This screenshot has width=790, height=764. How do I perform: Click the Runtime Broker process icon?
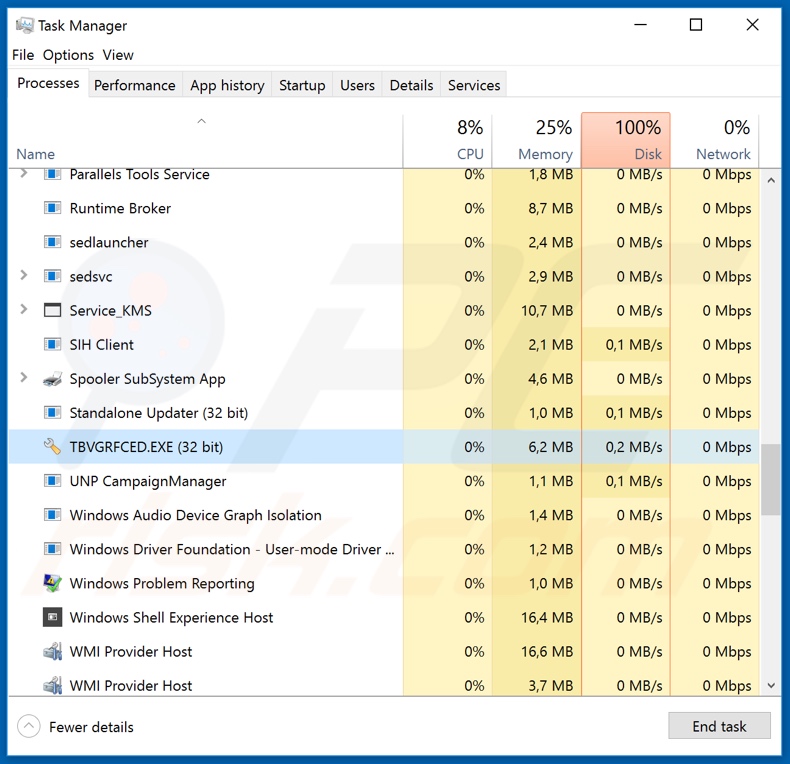(52, 208)
